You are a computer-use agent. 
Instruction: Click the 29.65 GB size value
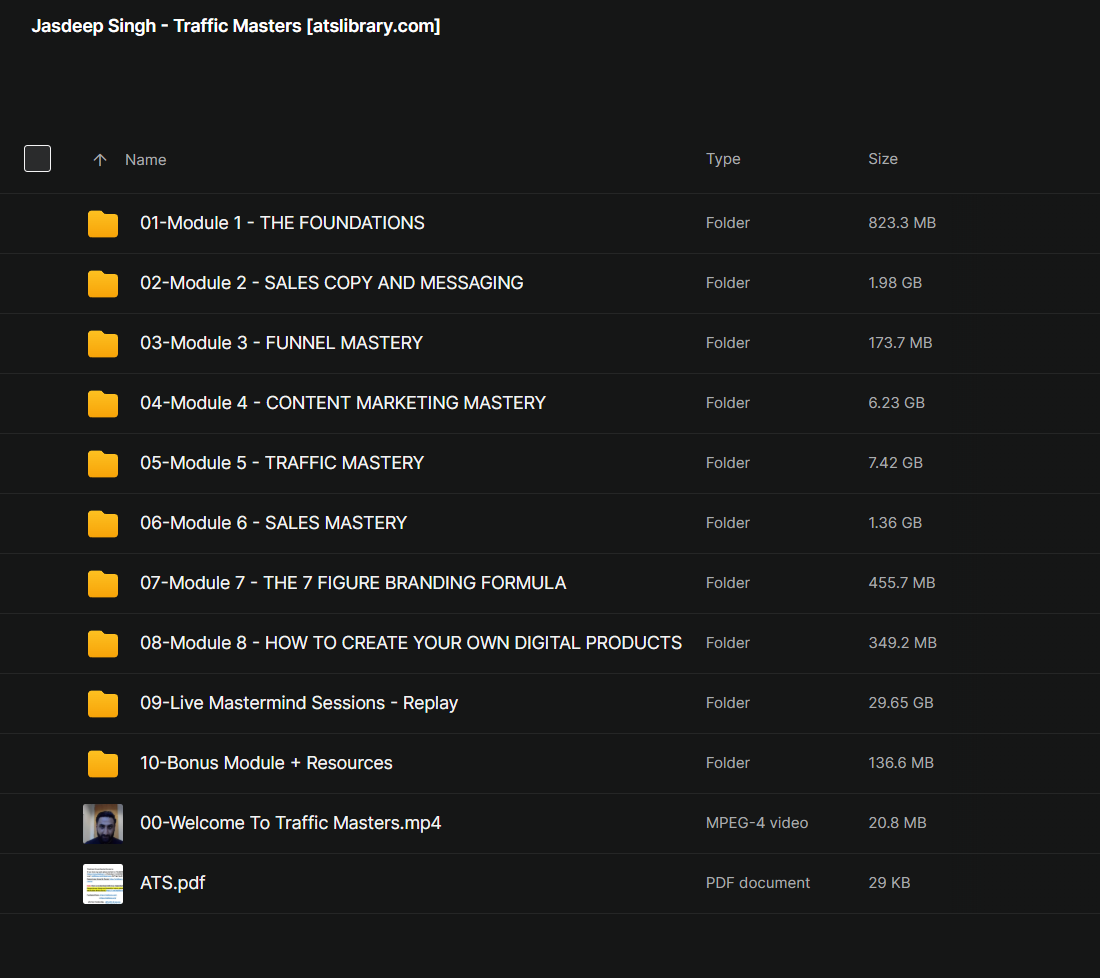point(901,703)
